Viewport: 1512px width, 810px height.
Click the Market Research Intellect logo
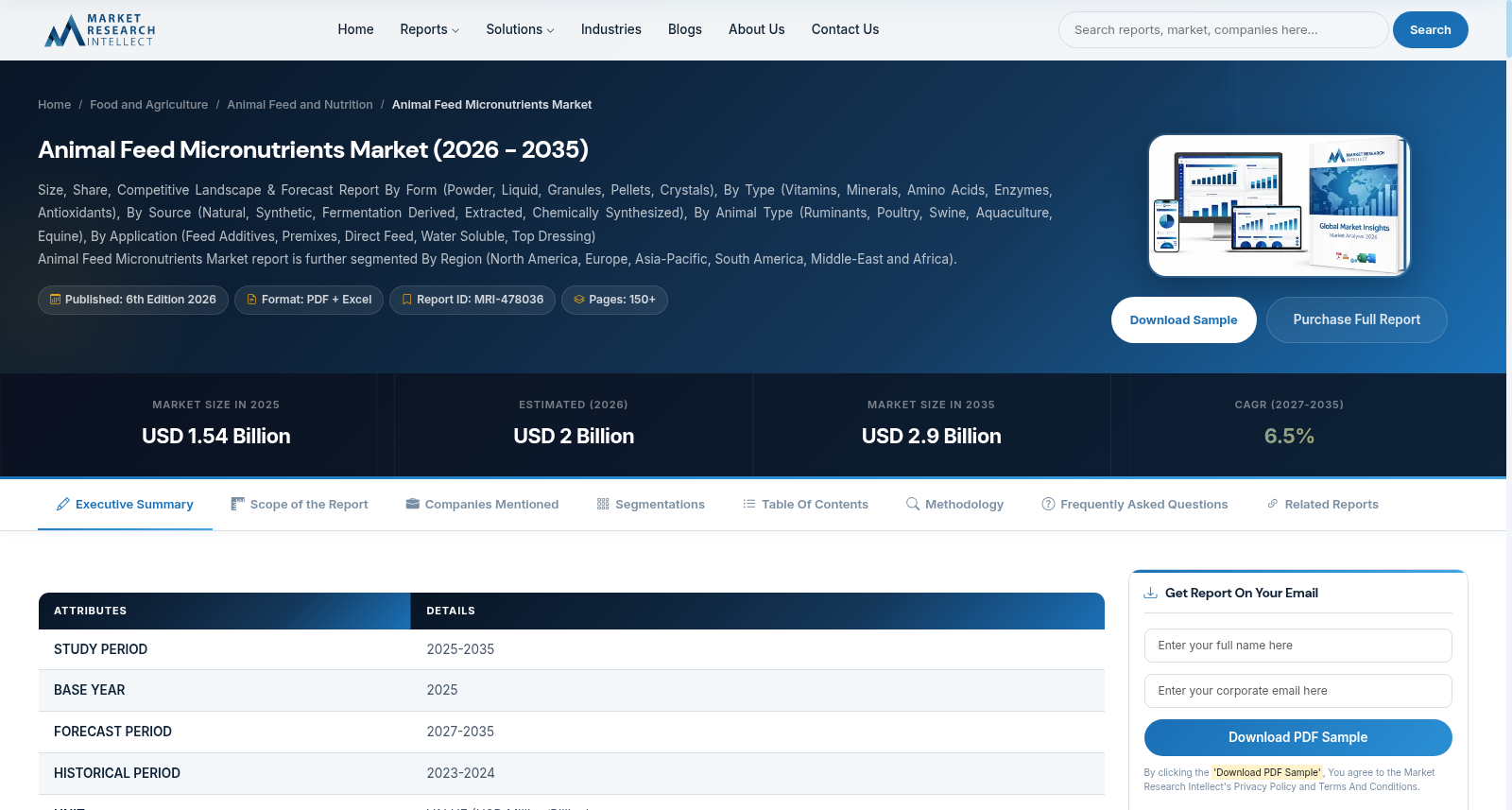pyautogui.click(x=99, y=30)
